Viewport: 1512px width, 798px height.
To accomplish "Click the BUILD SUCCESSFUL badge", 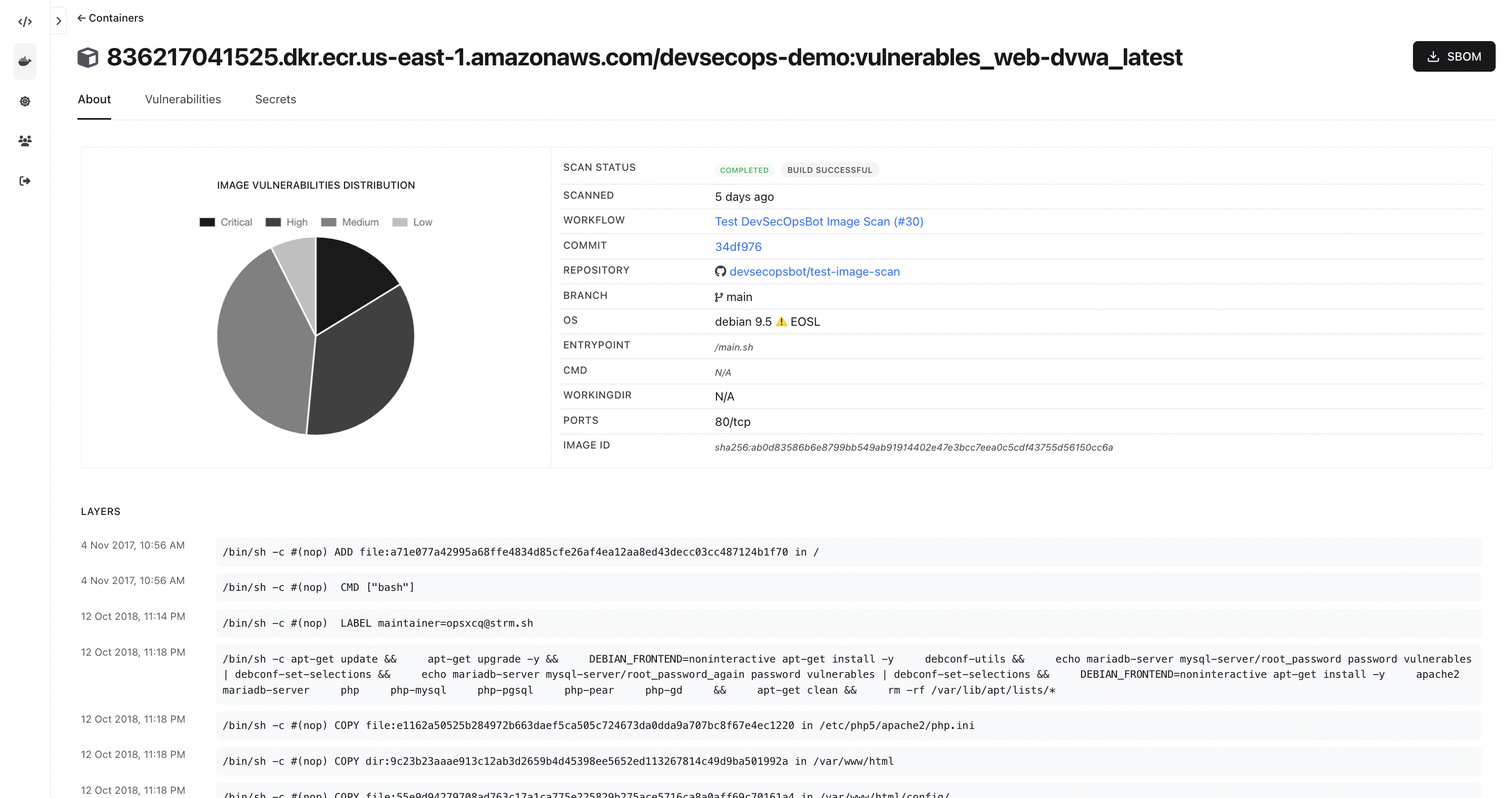I will pyautogui.click(x=829, y=170).
